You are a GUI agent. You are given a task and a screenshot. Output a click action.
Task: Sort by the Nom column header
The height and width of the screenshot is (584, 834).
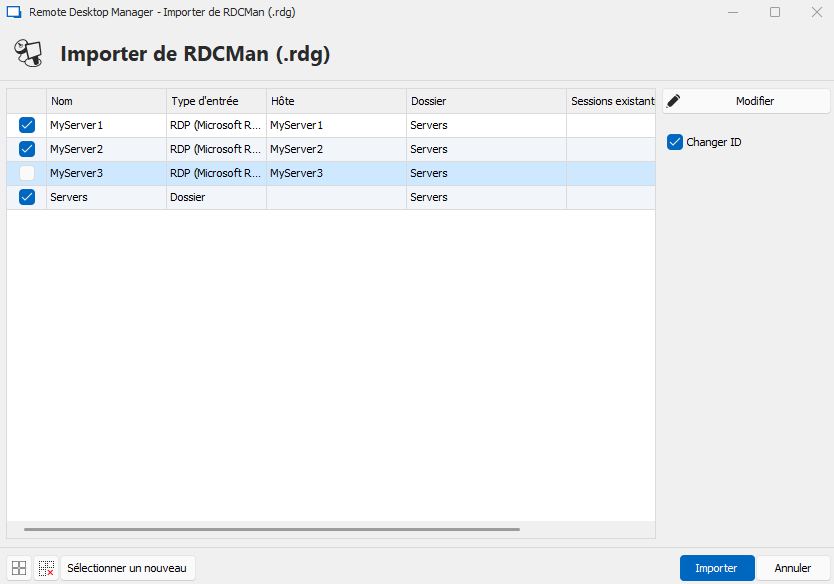(x=106, y=101)
